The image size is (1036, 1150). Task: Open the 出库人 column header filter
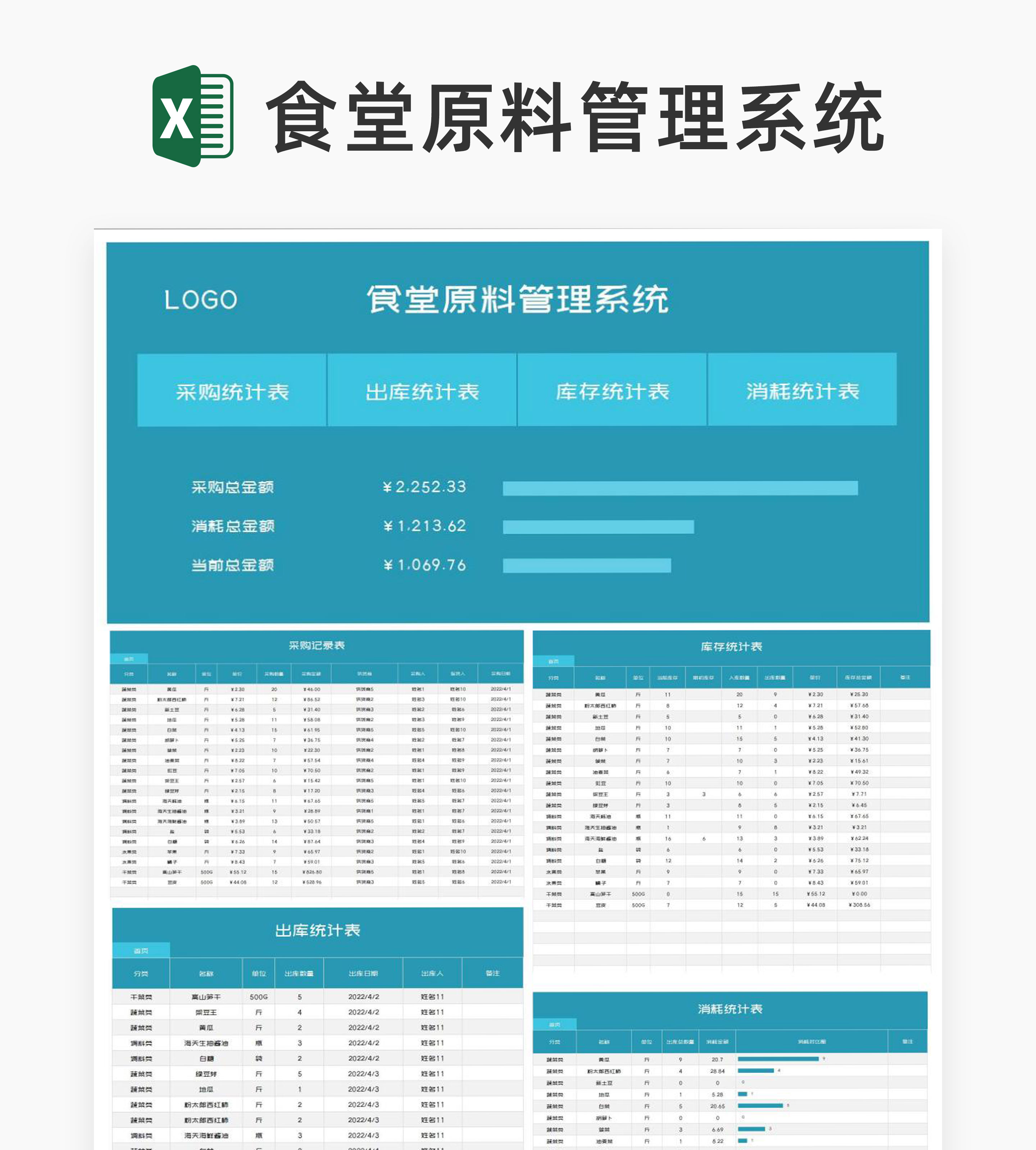(433, 973)
